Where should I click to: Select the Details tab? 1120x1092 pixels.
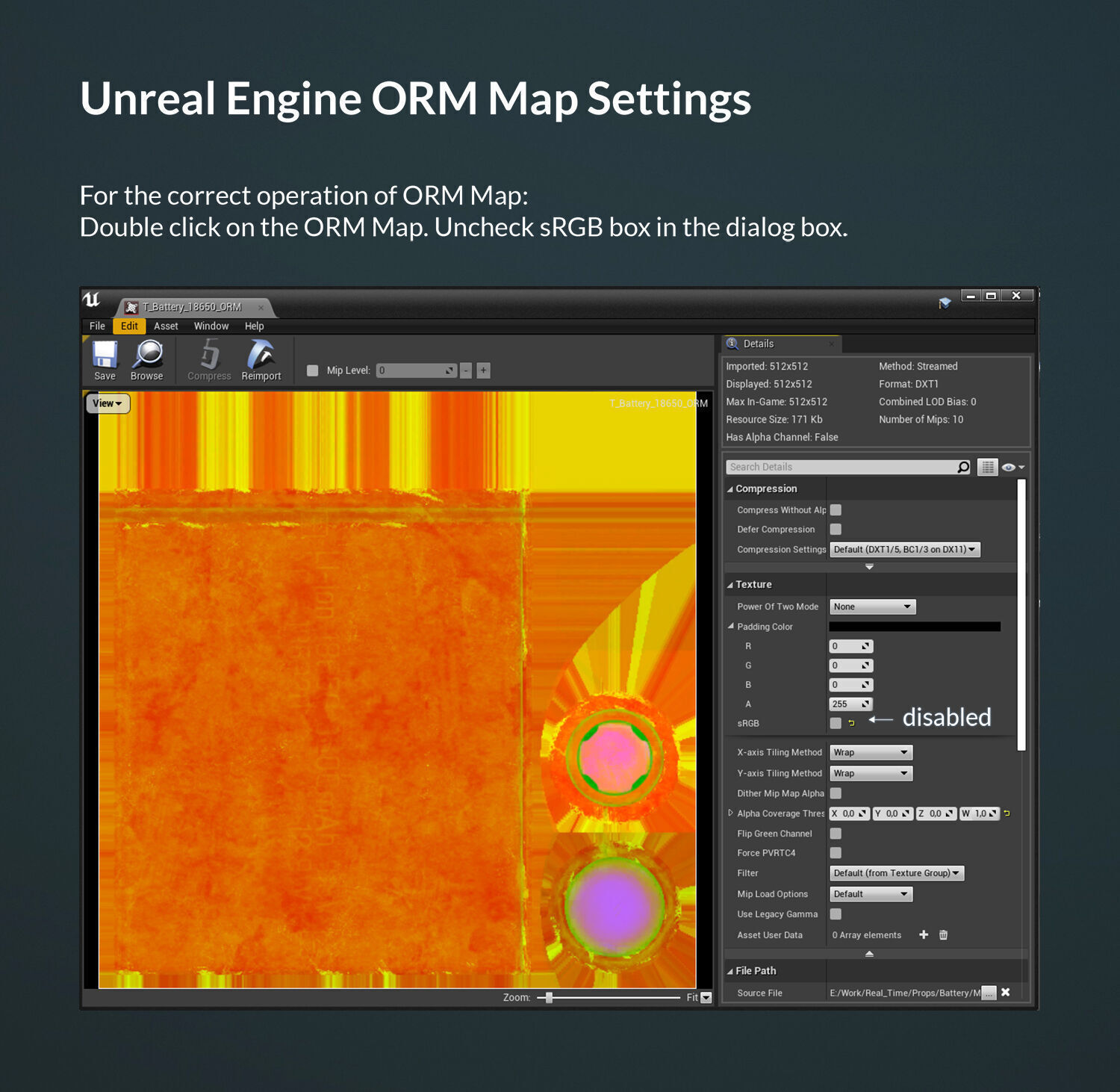[x=781, y=344]
